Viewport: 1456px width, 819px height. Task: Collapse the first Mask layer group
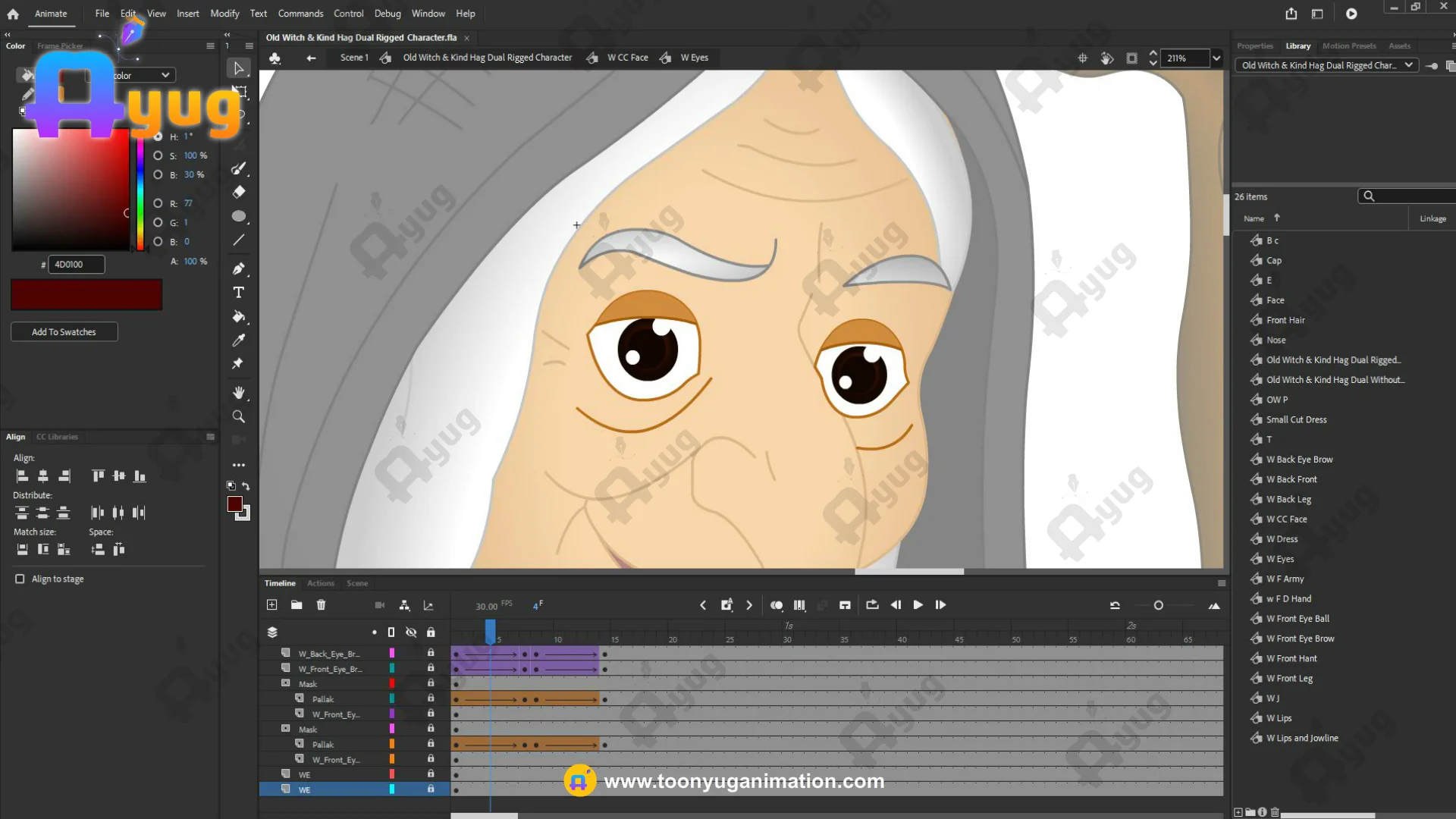point(286,683)
